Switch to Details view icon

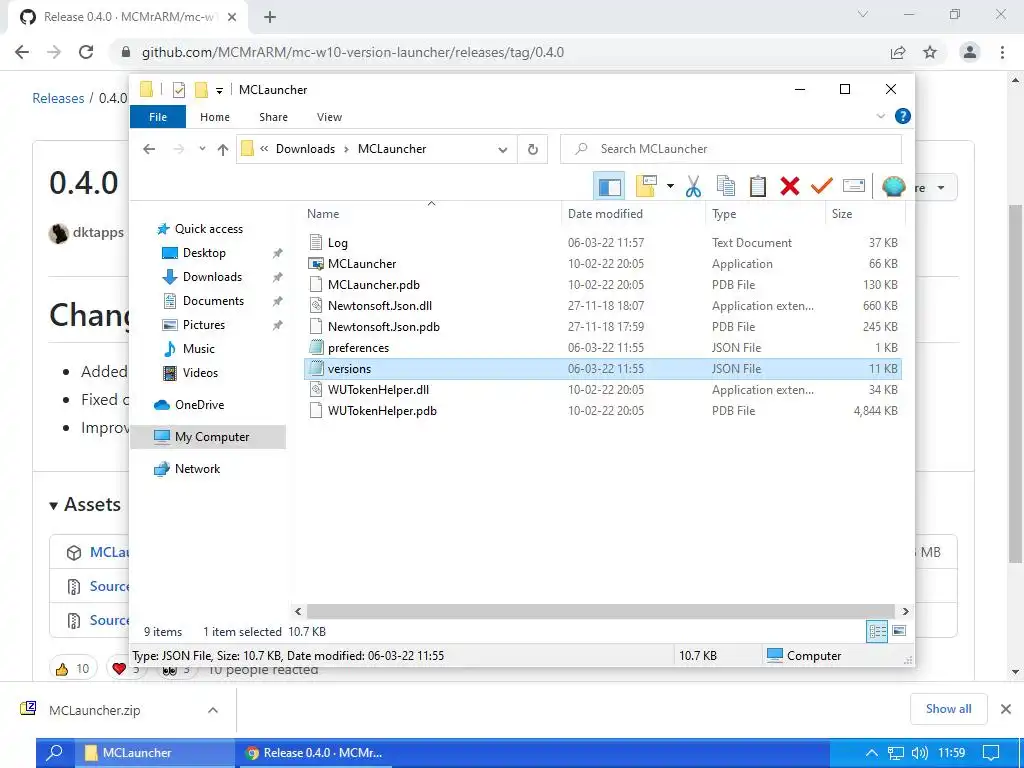877,631
